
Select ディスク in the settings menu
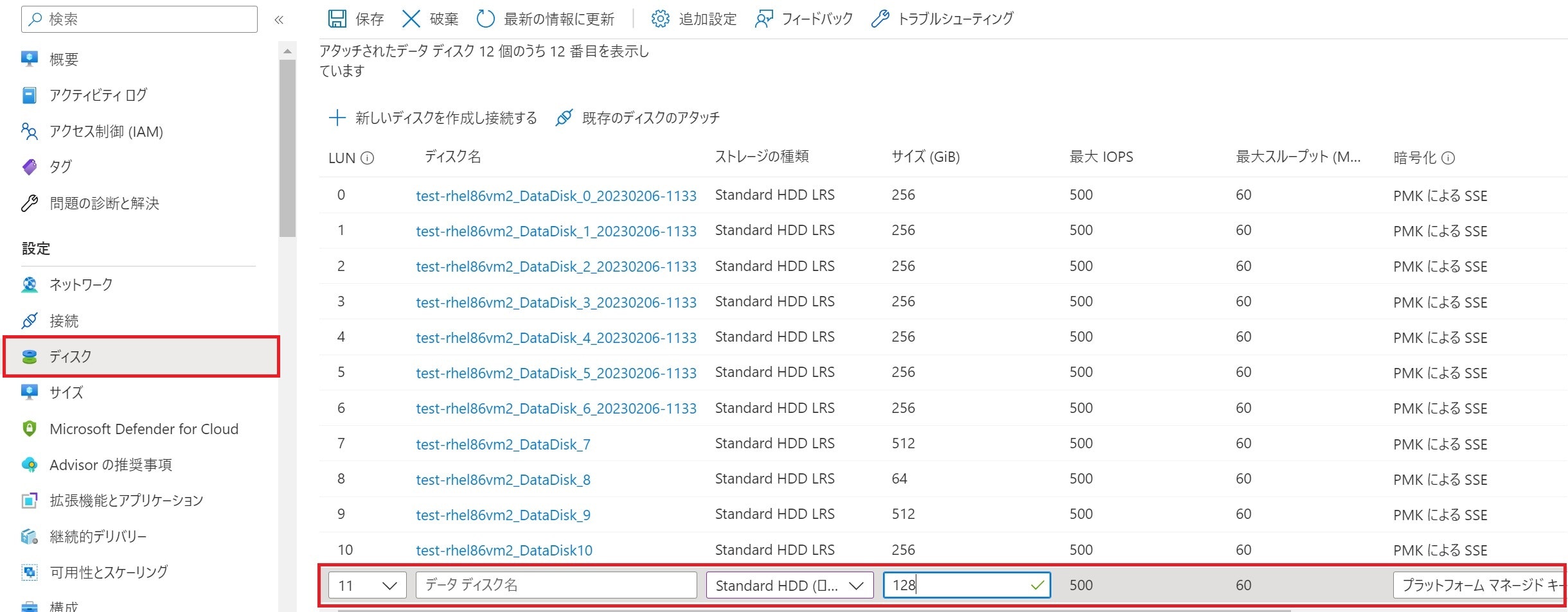[x=141, y=356]
